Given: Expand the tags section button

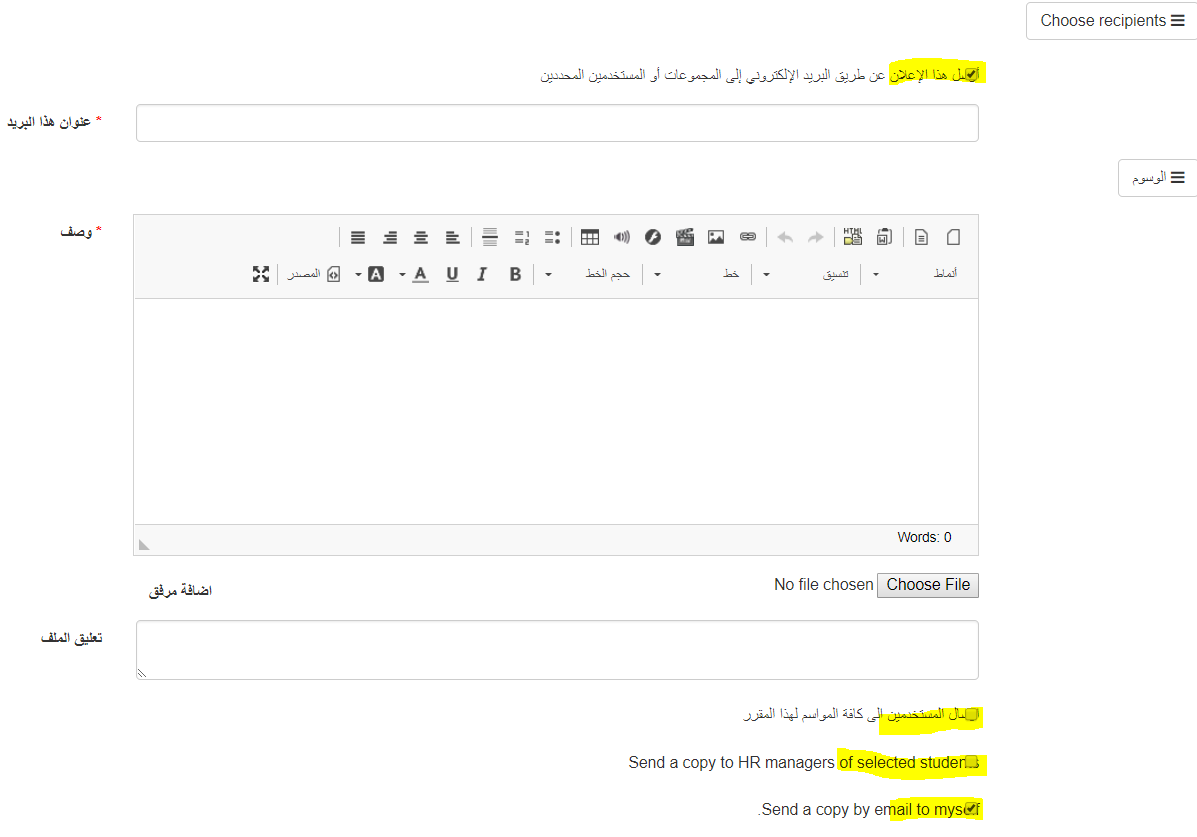Looking at the screenshot, I should pos(1157,178).
